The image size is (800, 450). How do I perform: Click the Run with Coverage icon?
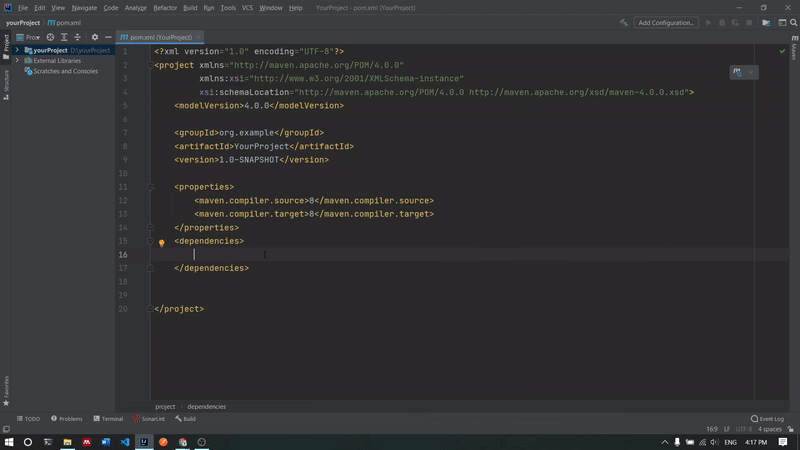tap(735, 22)
